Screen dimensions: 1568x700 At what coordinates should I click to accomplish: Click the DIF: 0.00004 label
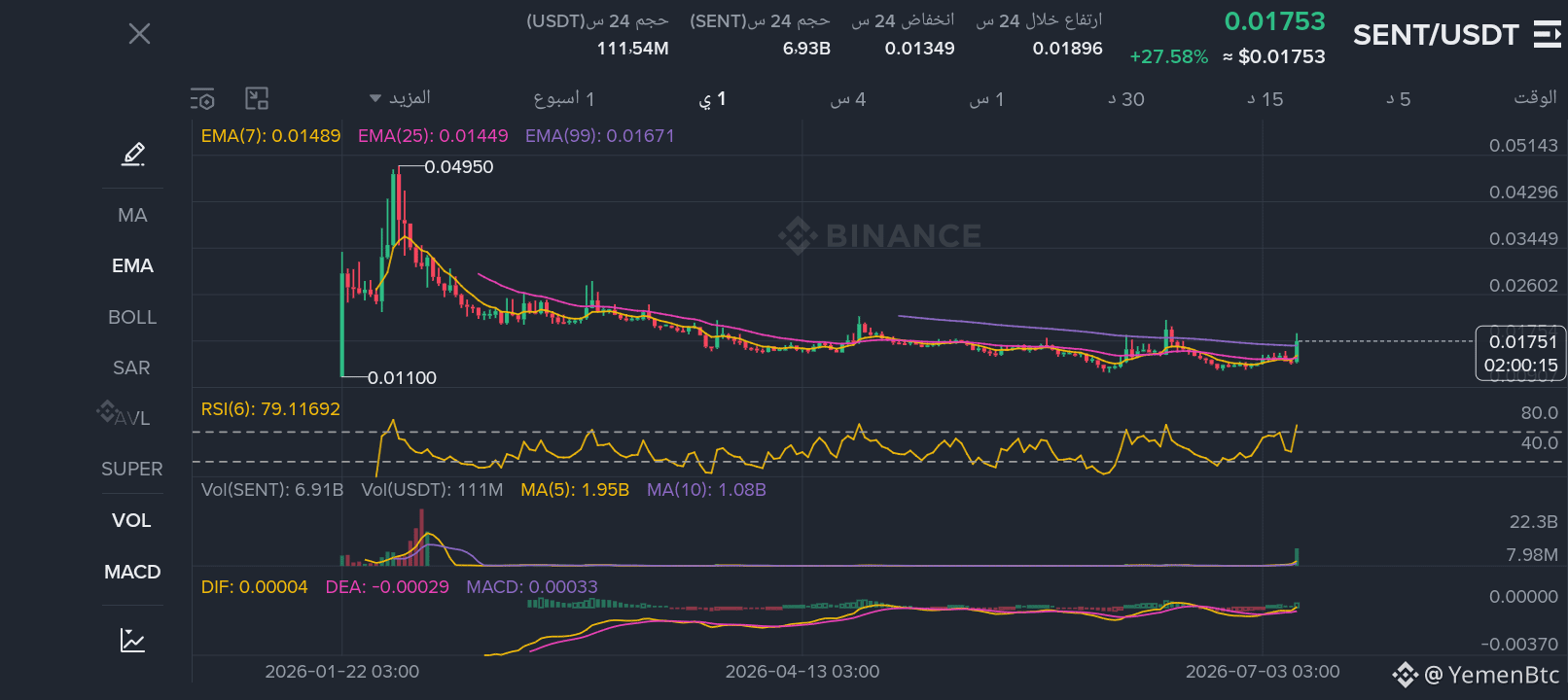[x=254, y=587]
